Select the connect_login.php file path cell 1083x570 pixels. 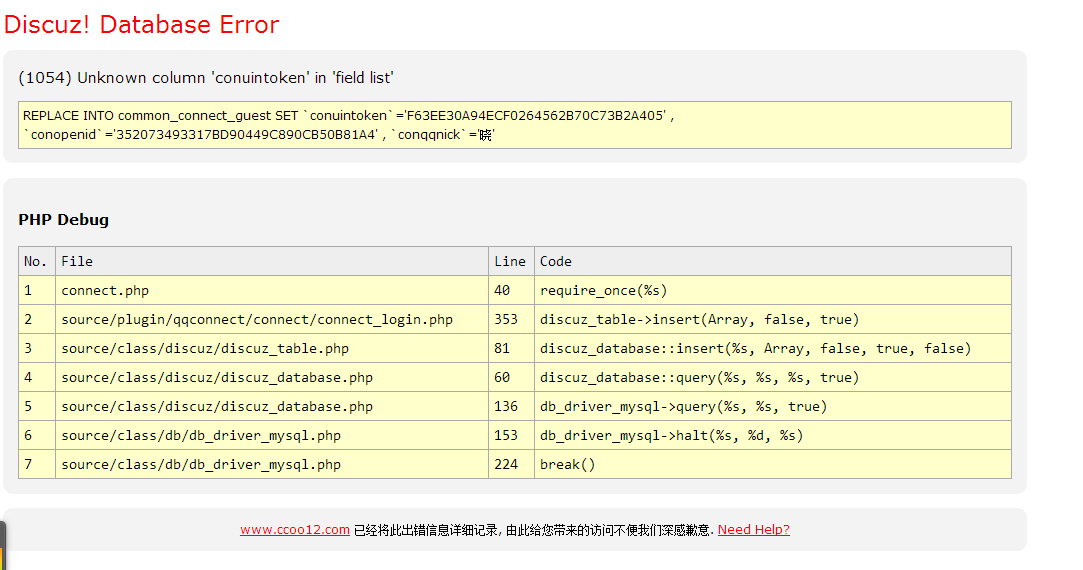click(x=257, y=320)
